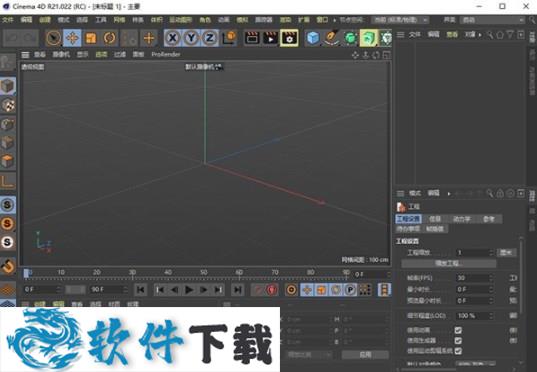Click the viewport maximize toggle icon

point(387,55)
